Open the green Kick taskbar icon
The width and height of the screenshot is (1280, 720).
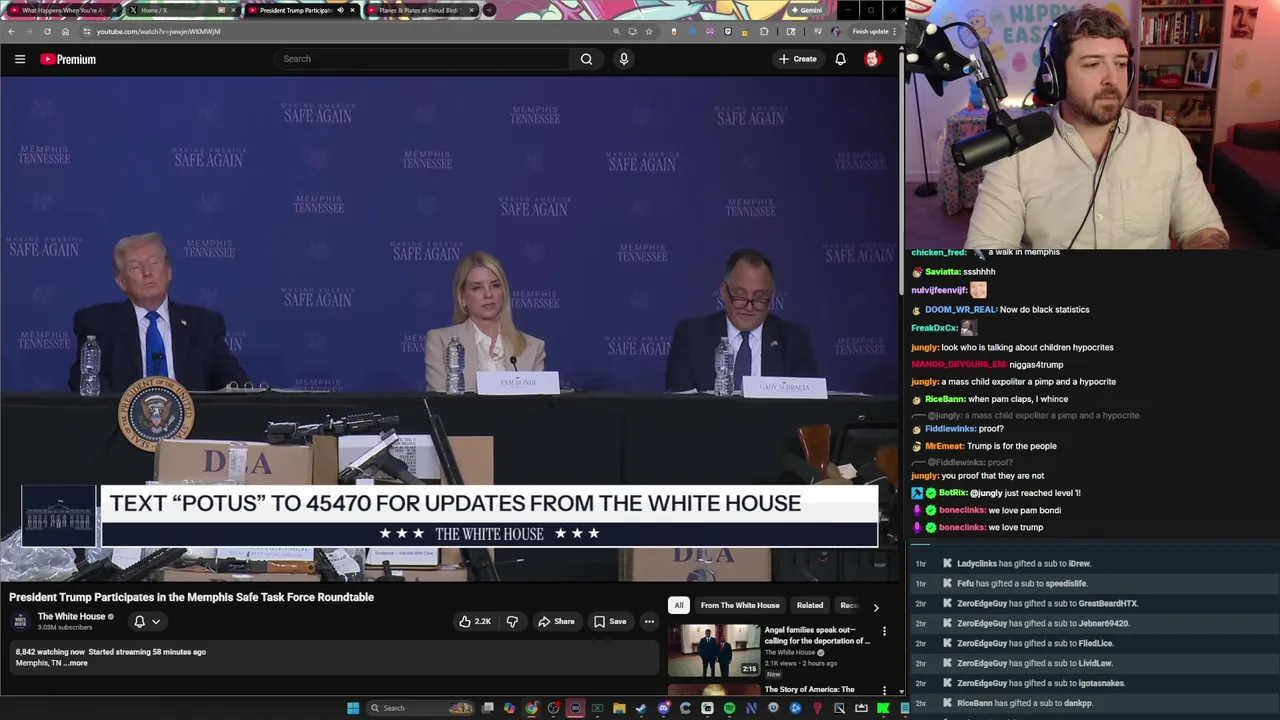pos(883,708)
